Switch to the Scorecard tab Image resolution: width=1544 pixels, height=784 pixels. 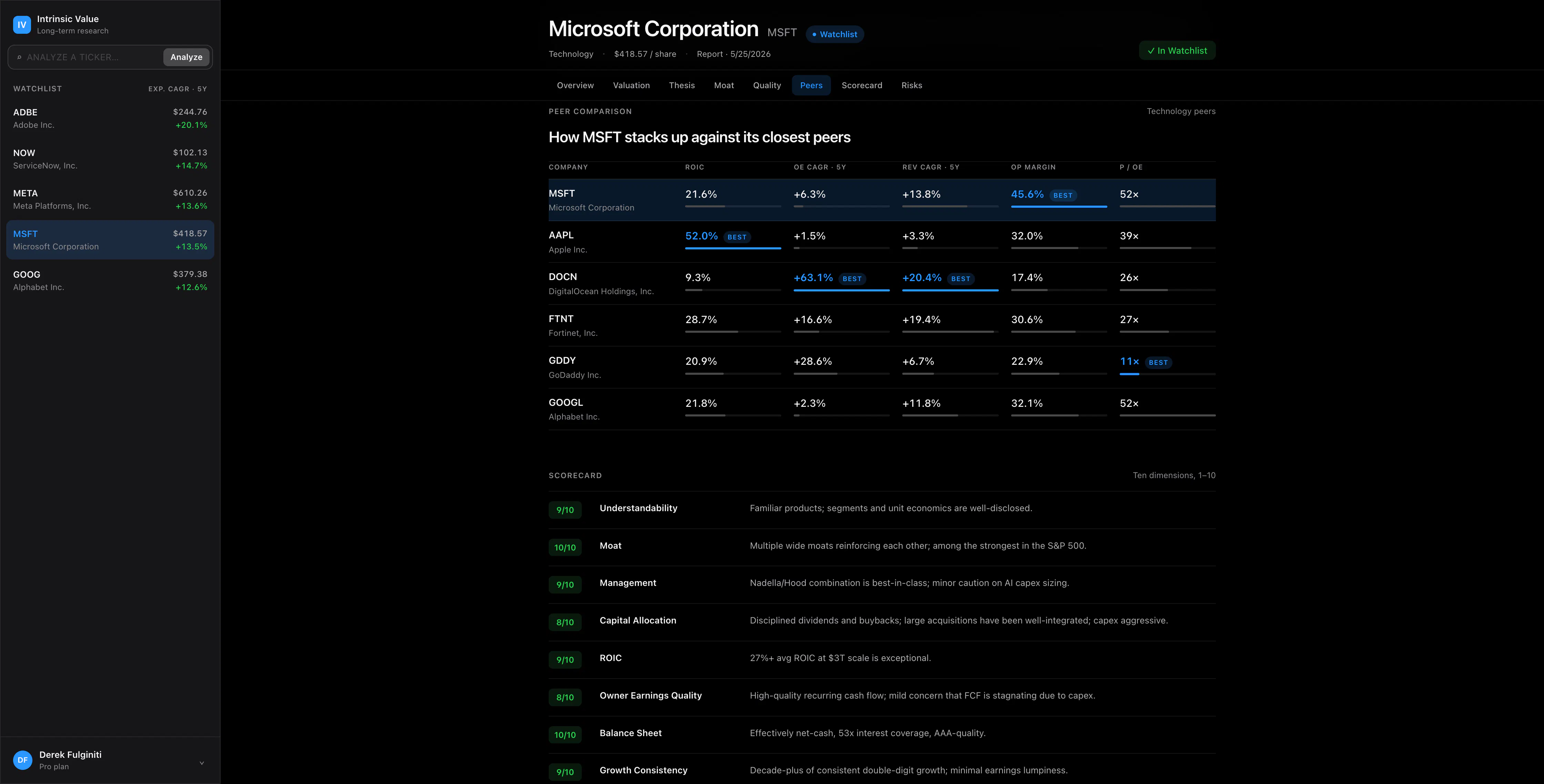pos(862,86)
